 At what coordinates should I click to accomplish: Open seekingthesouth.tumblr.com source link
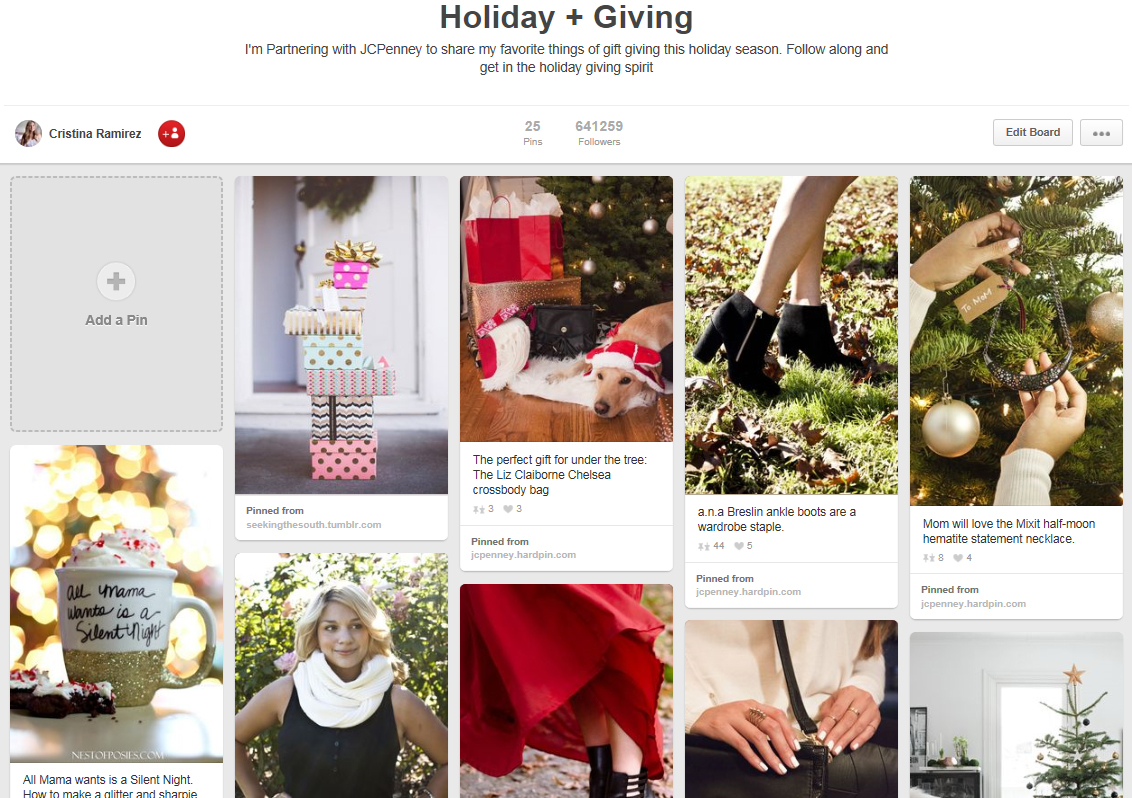[313, 525]
